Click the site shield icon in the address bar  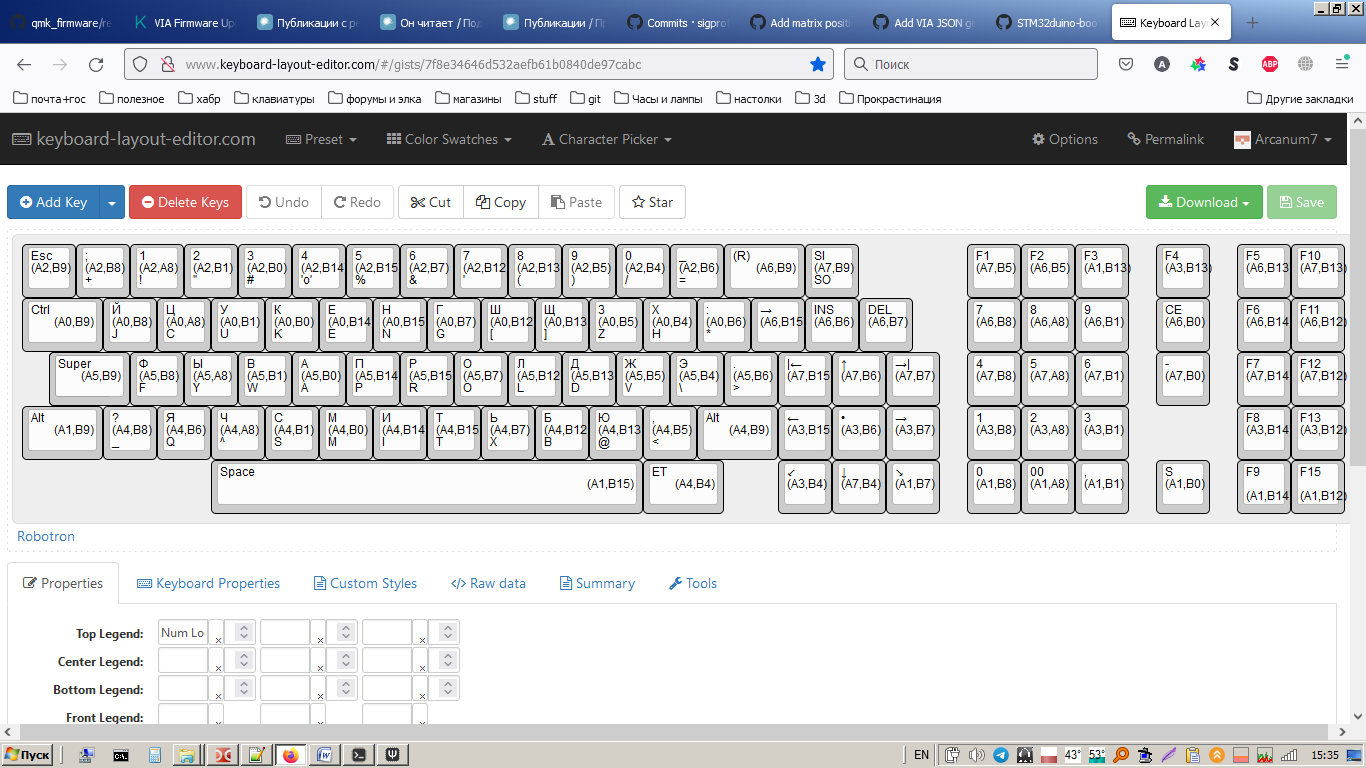point(141,64)
